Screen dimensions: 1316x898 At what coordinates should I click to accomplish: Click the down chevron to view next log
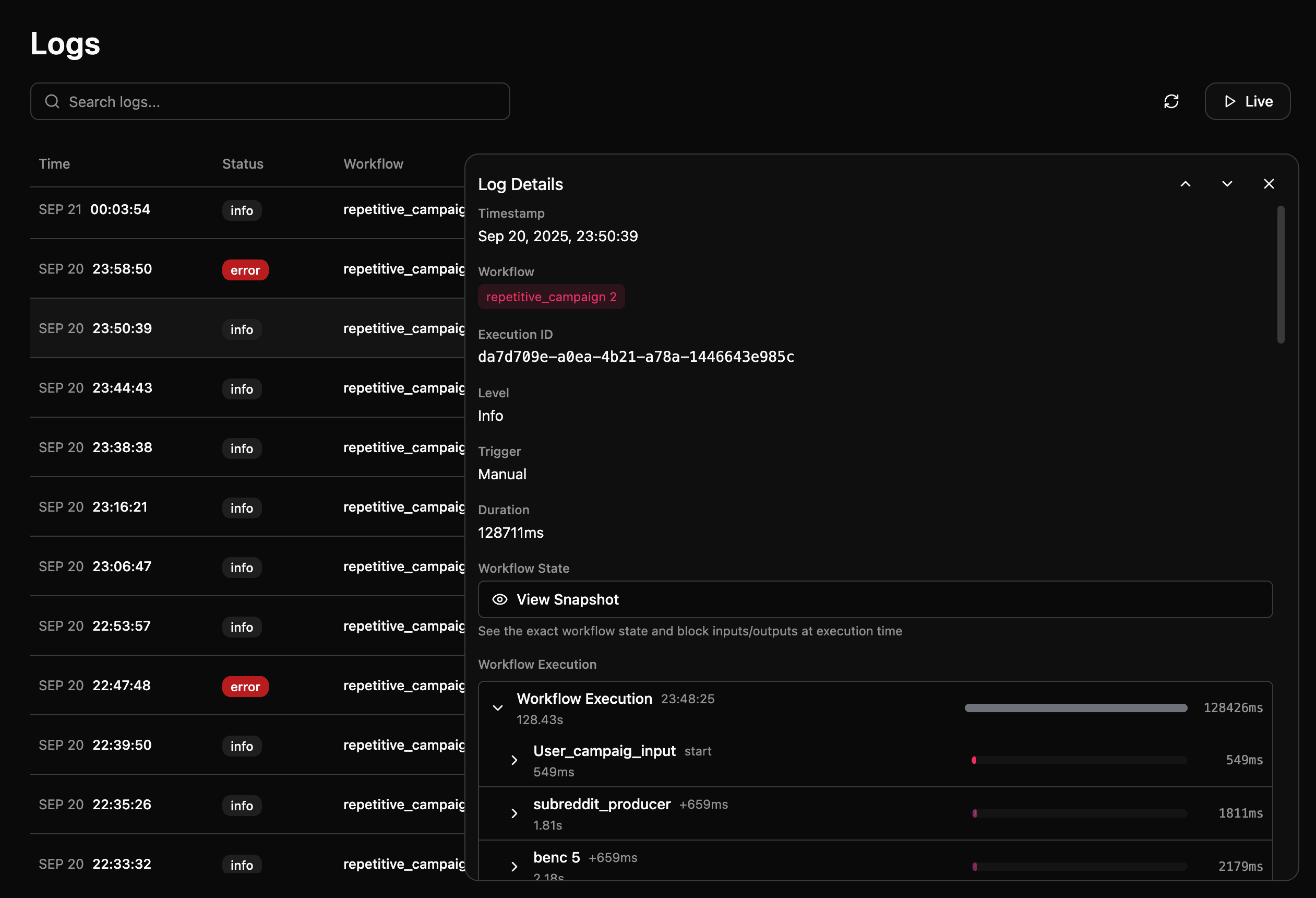(1227, 184)
